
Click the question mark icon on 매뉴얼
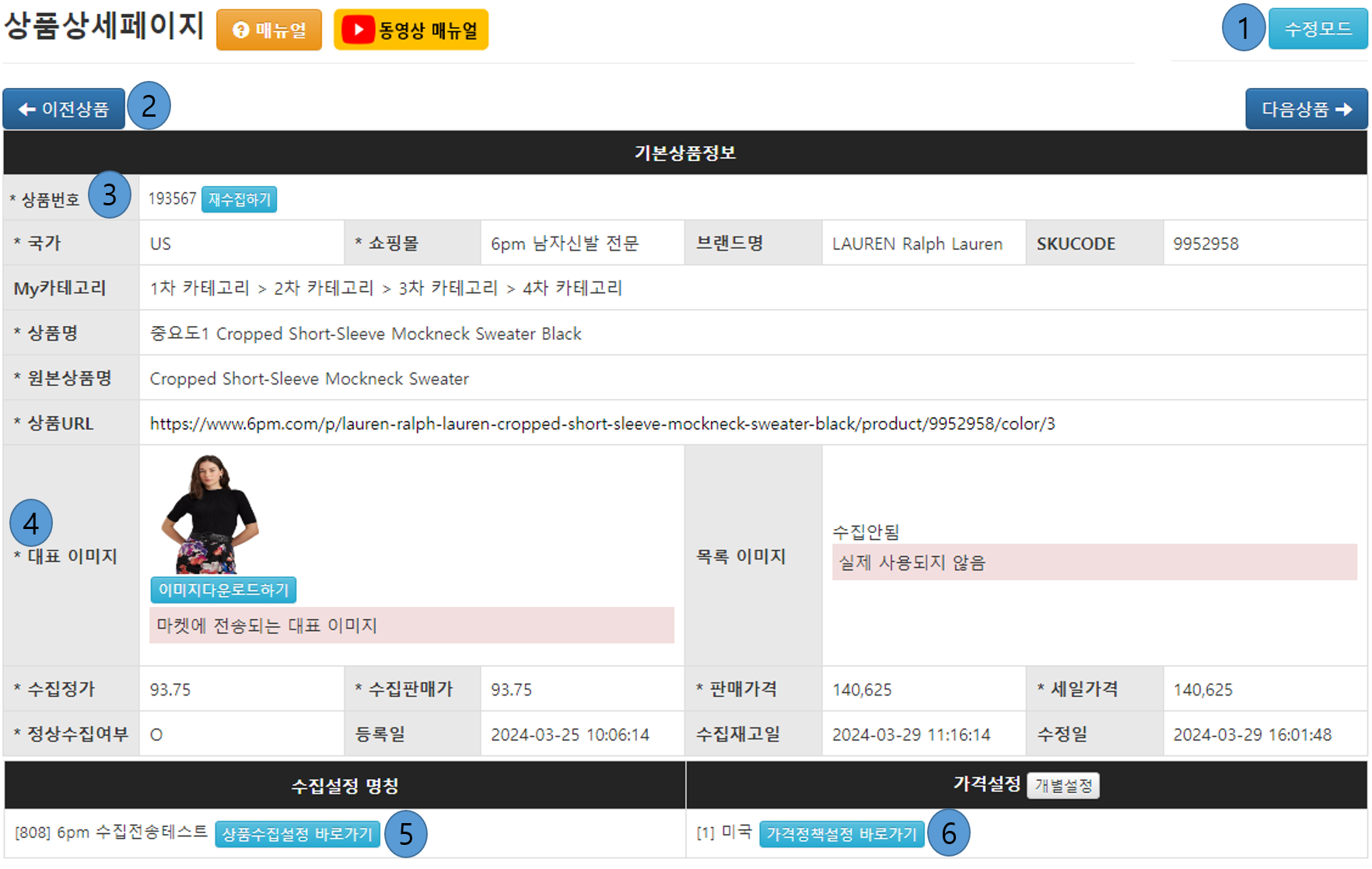tap(240, 30)
